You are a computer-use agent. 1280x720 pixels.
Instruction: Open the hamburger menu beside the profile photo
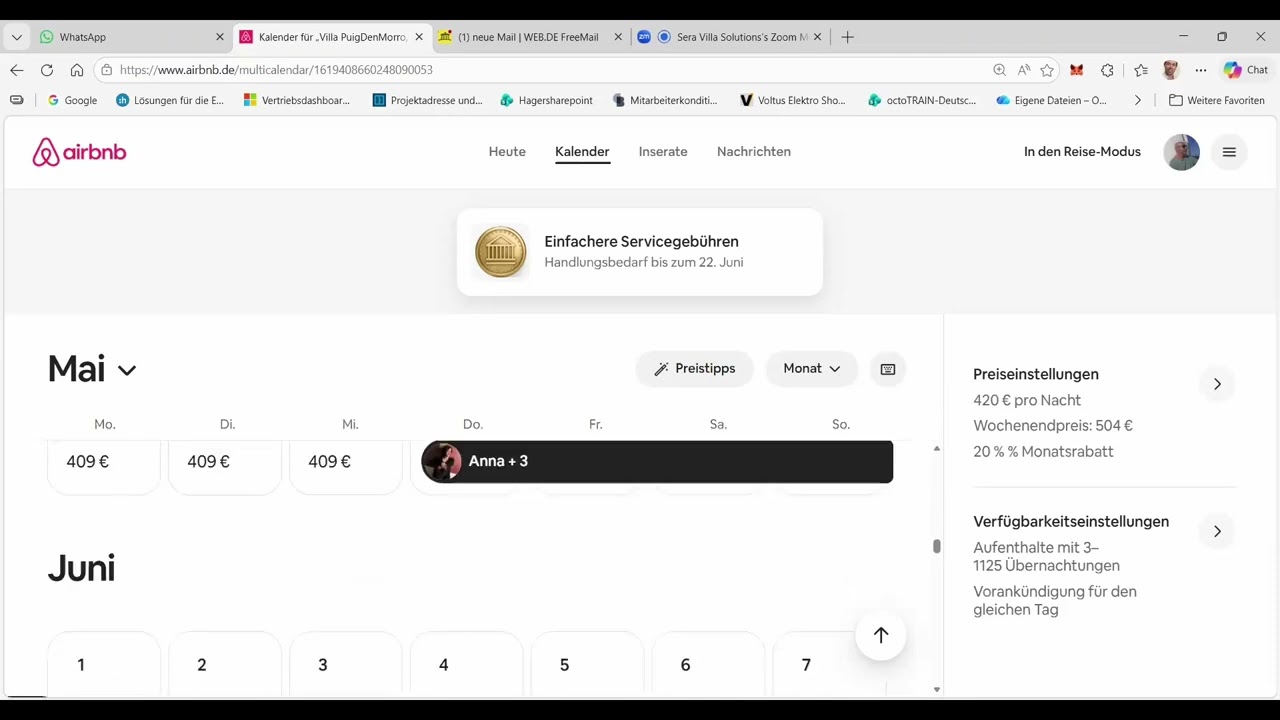1229,152
